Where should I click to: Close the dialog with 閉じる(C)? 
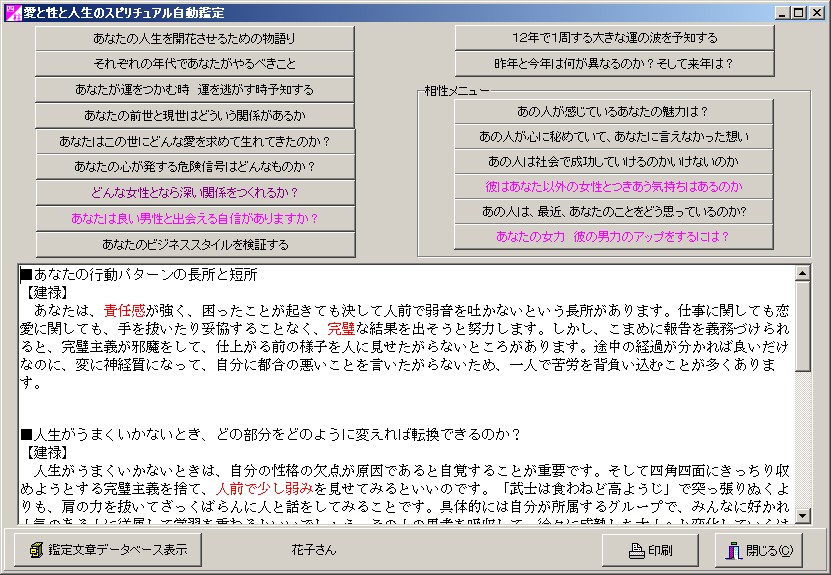758,550
